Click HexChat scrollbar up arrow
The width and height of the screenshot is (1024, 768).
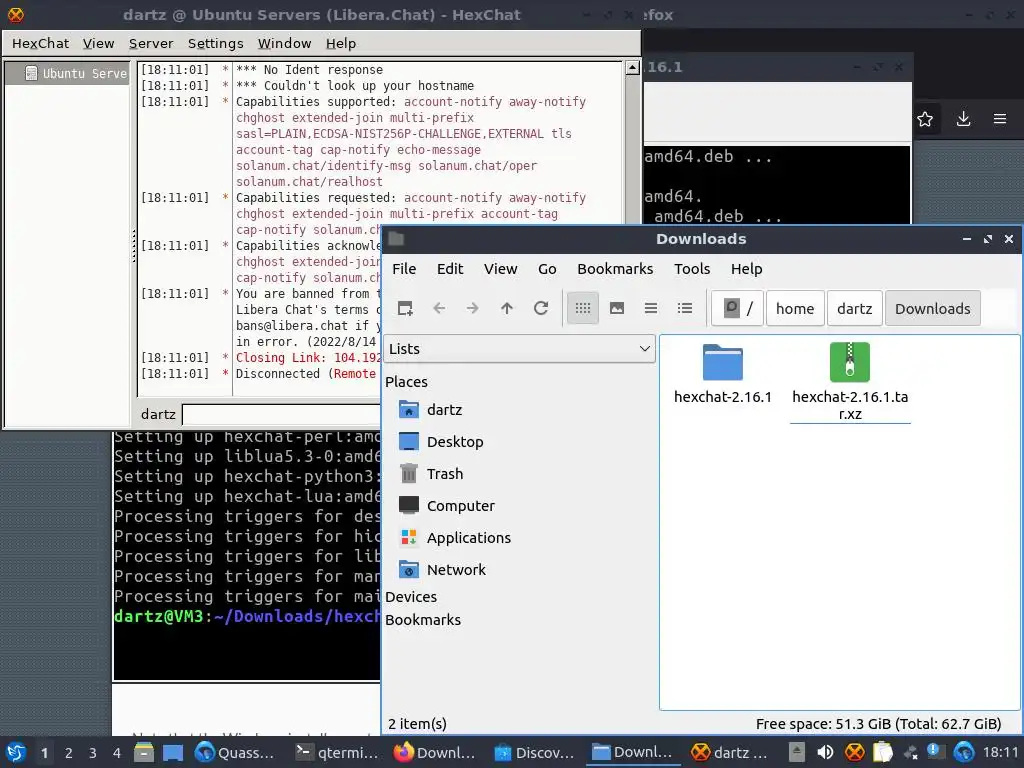632,67
